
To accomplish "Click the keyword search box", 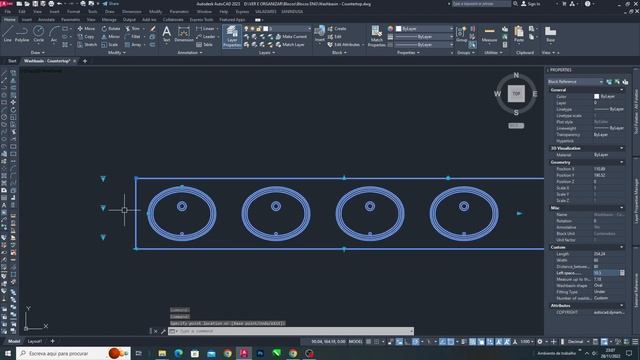I will pyautogui.click(x=481, y=4).
